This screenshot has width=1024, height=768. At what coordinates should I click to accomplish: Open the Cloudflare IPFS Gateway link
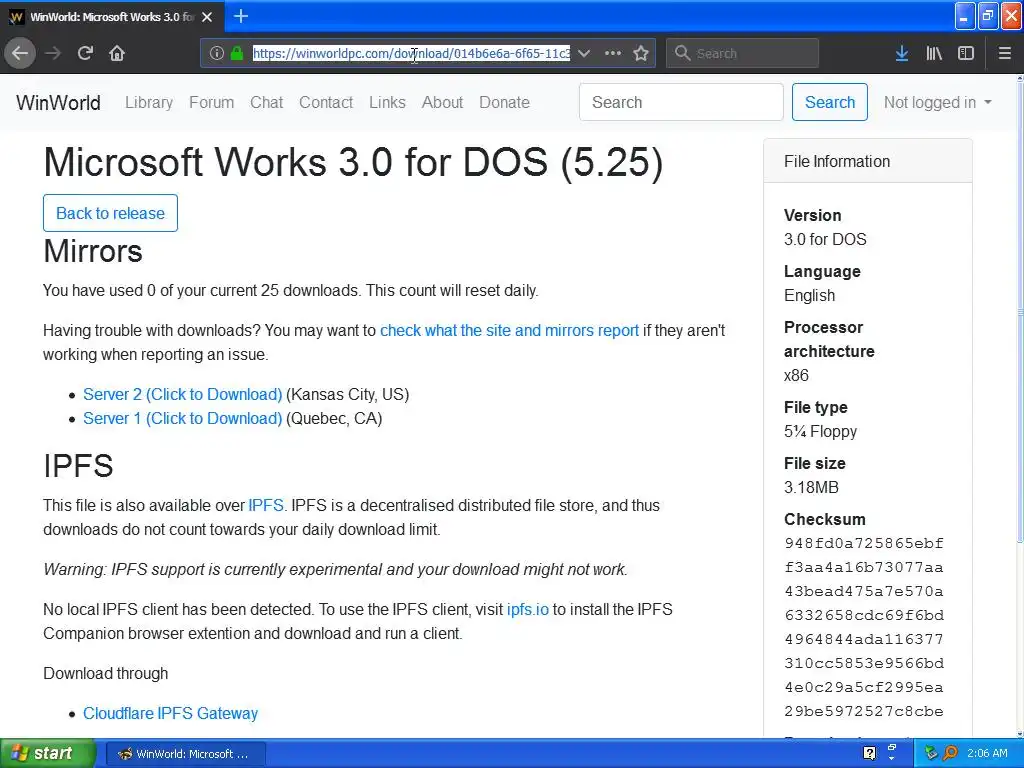pyautogui.click(x=170, y=713)
